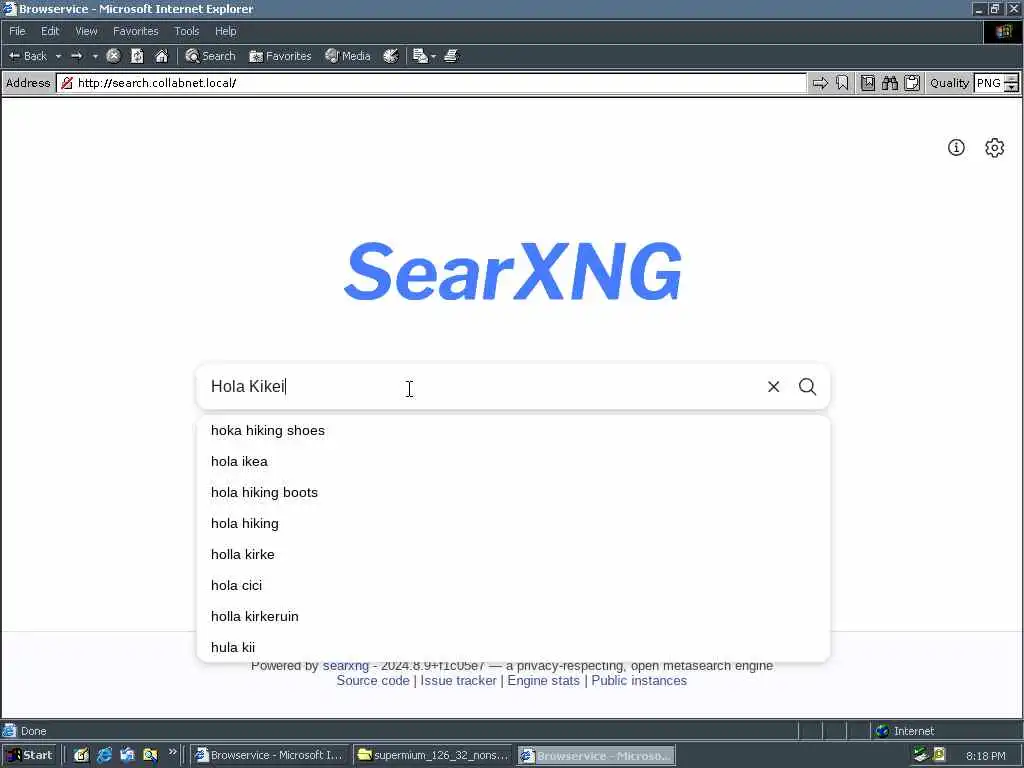Image resolution: width=1024 pixels, height=768 pixels.
Task: Click the Stop loading icon
Action: click(113, 56)
